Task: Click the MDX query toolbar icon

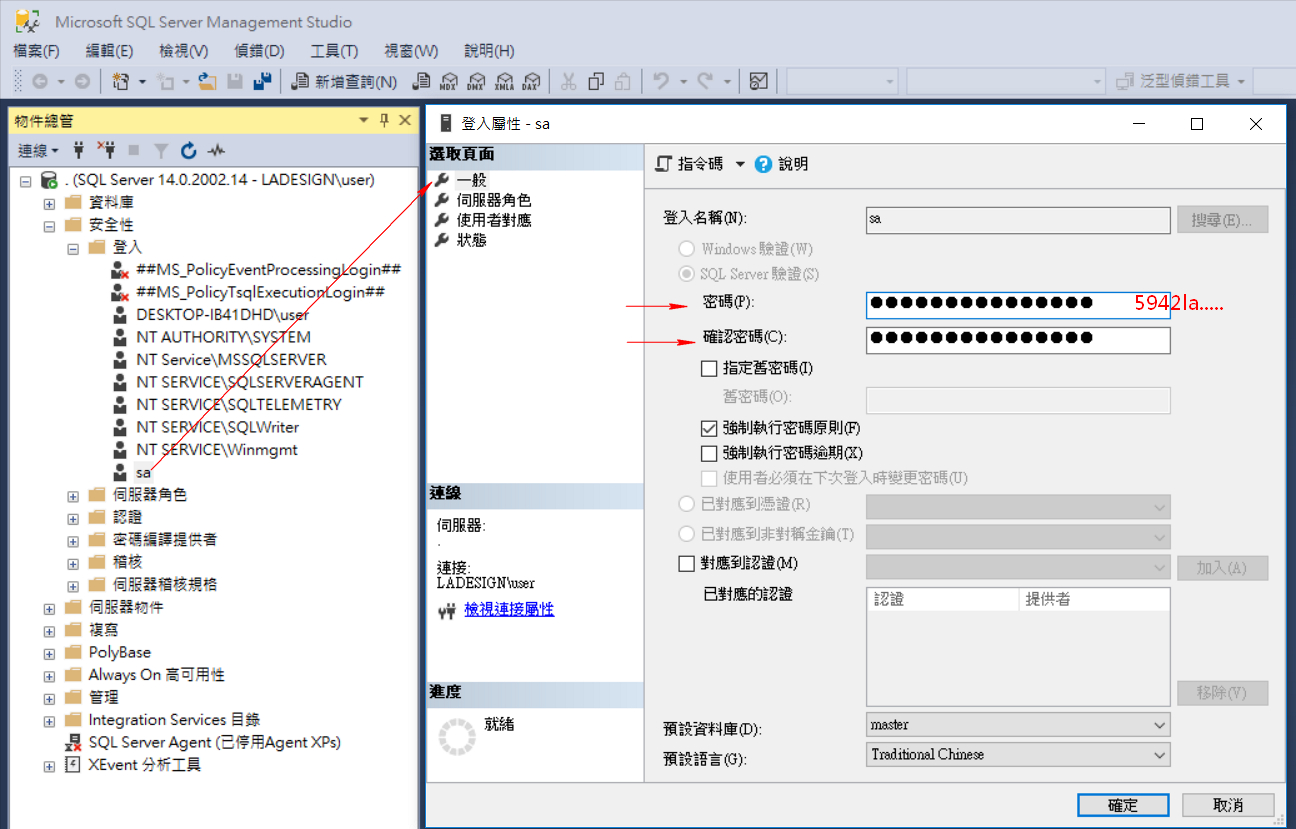Action: click(450, 81)
